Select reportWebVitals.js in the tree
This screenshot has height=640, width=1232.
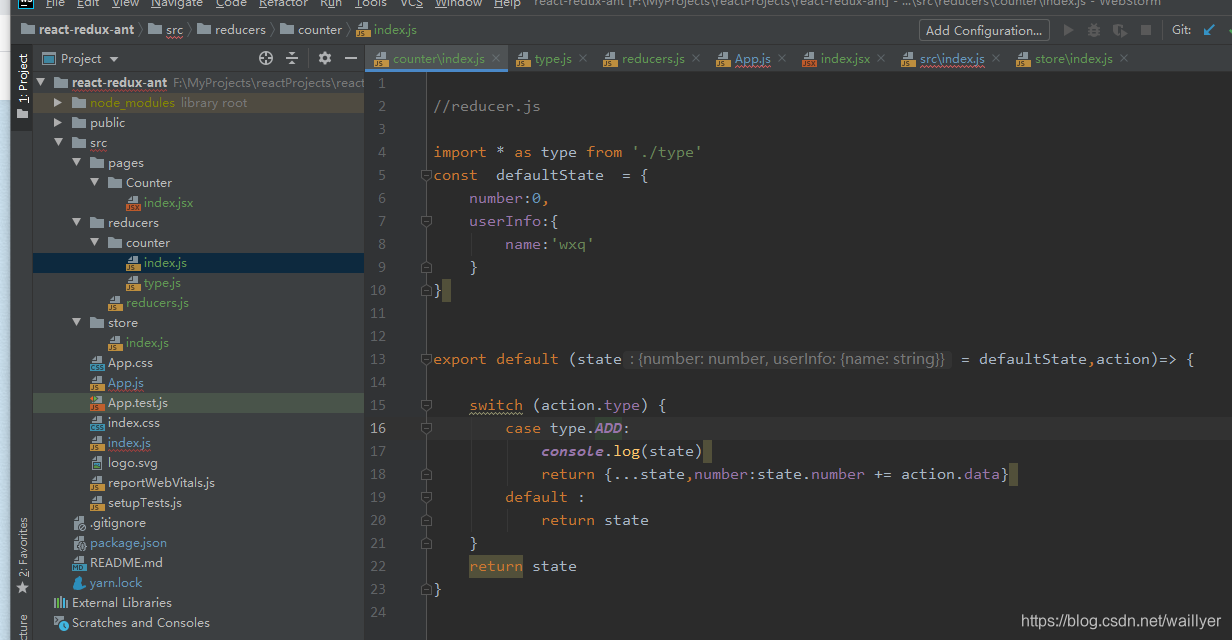coord(152,482)
